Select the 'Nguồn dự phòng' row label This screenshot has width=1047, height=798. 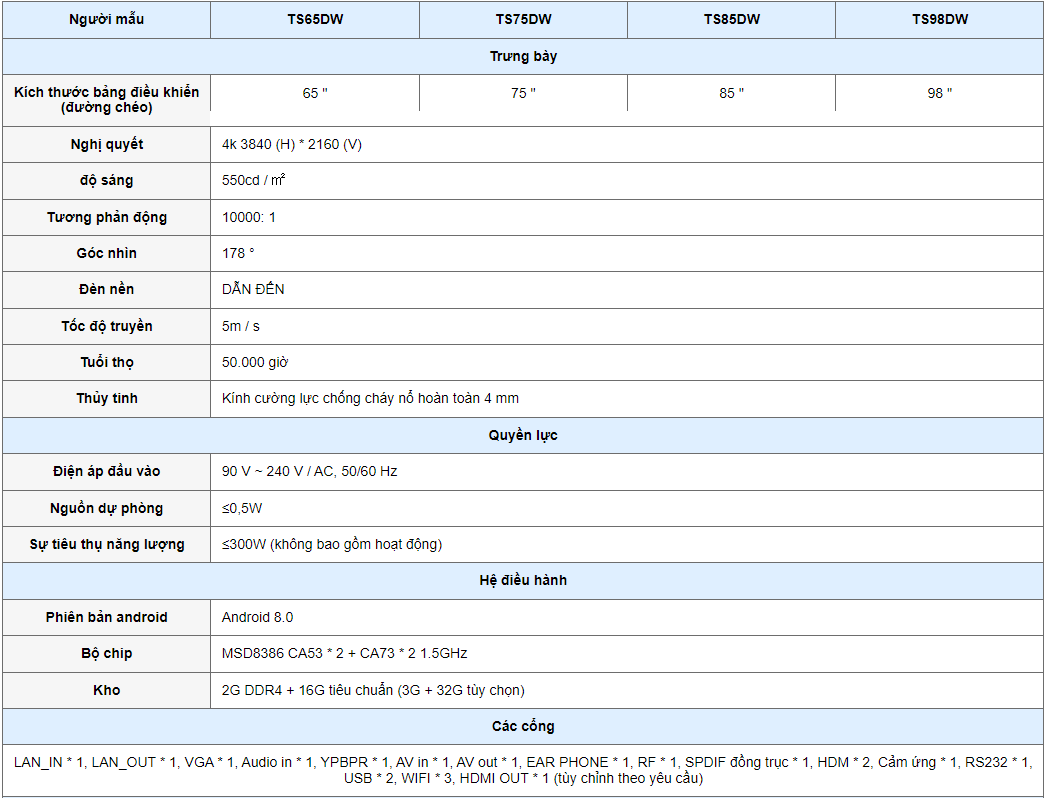(x=107, y=508)
